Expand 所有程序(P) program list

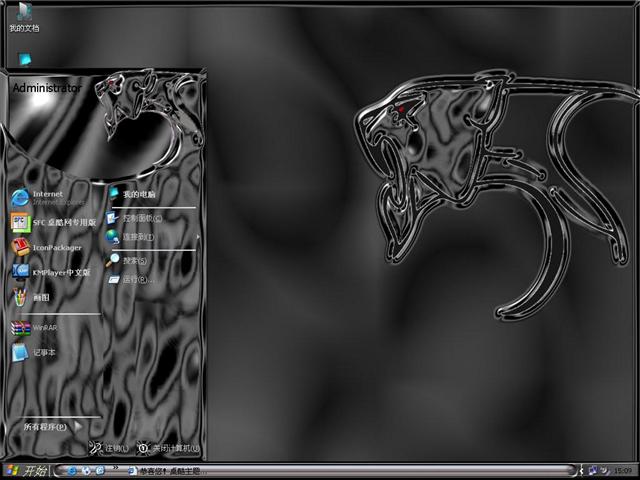click(53, 427)
